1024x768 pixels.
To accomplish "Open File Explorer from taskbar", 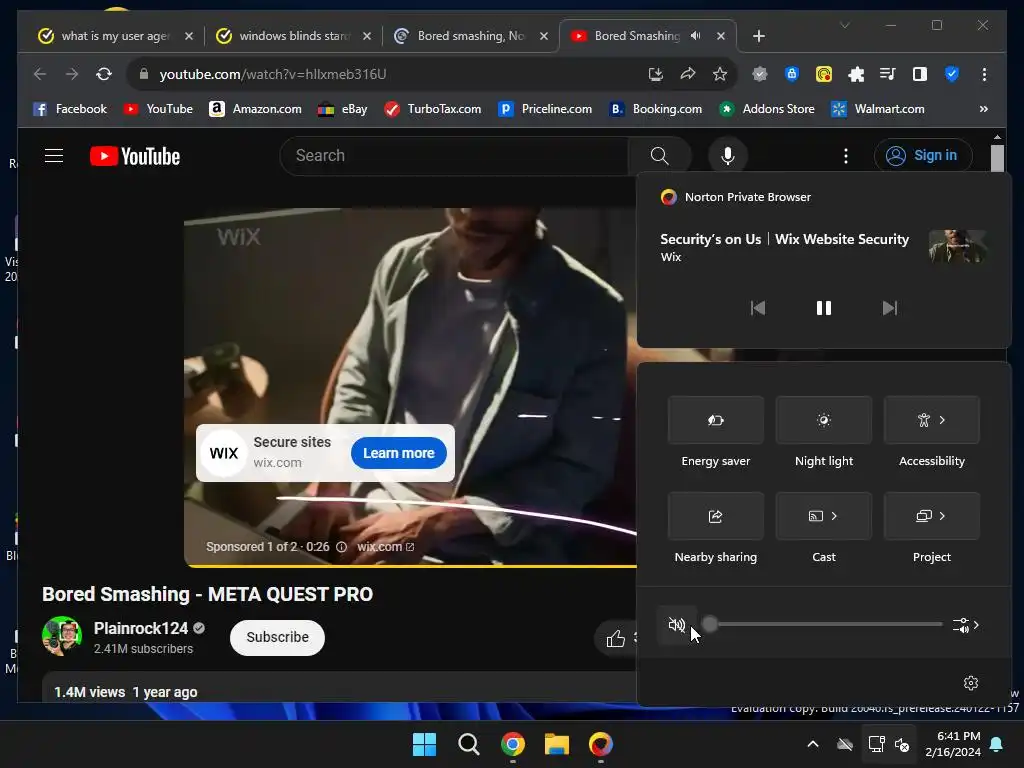I will (x=557, y=744).
